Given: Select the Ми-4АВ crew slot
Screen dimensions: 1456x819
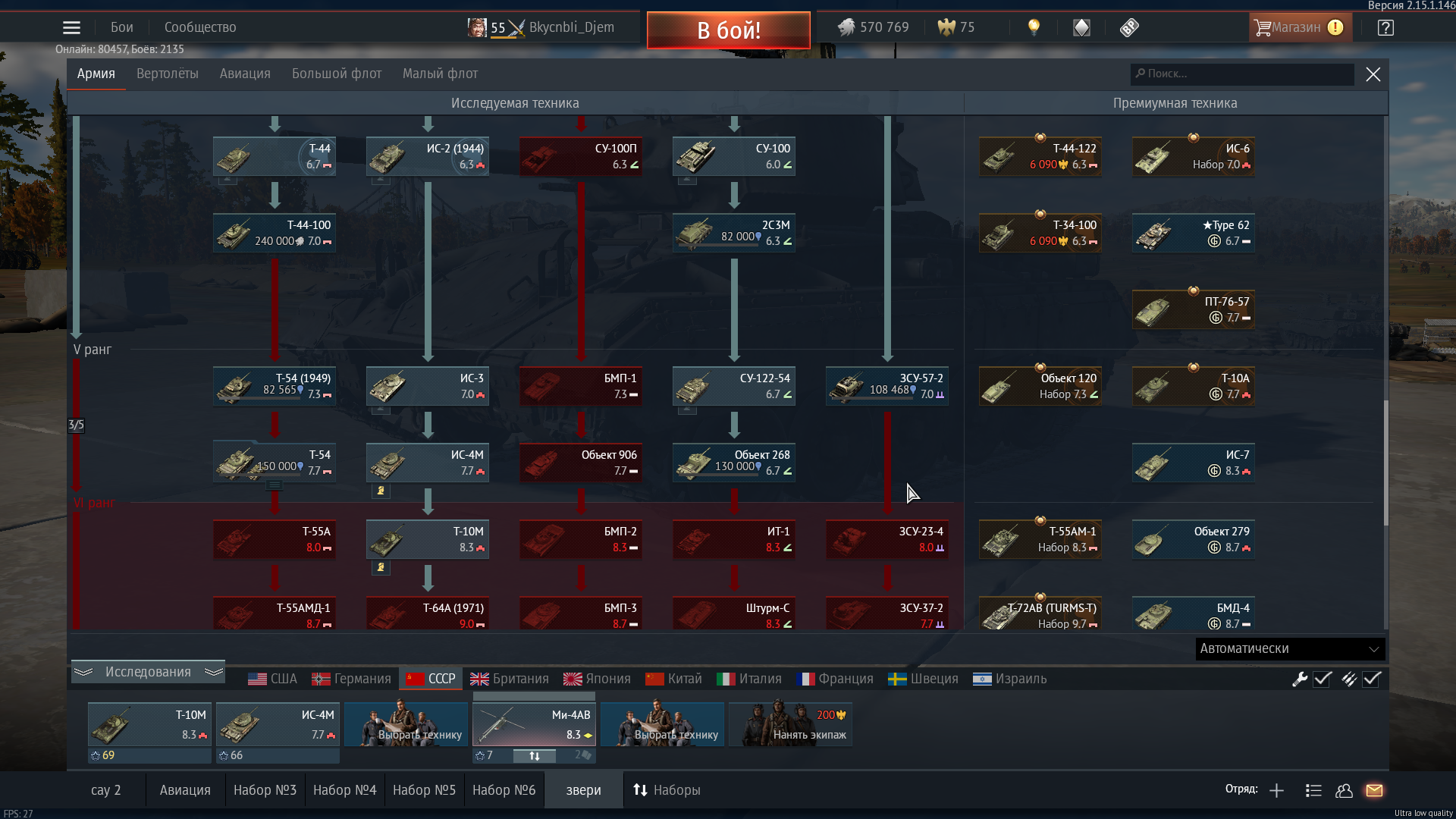Looking at the screenshot, I should (534, 724).
